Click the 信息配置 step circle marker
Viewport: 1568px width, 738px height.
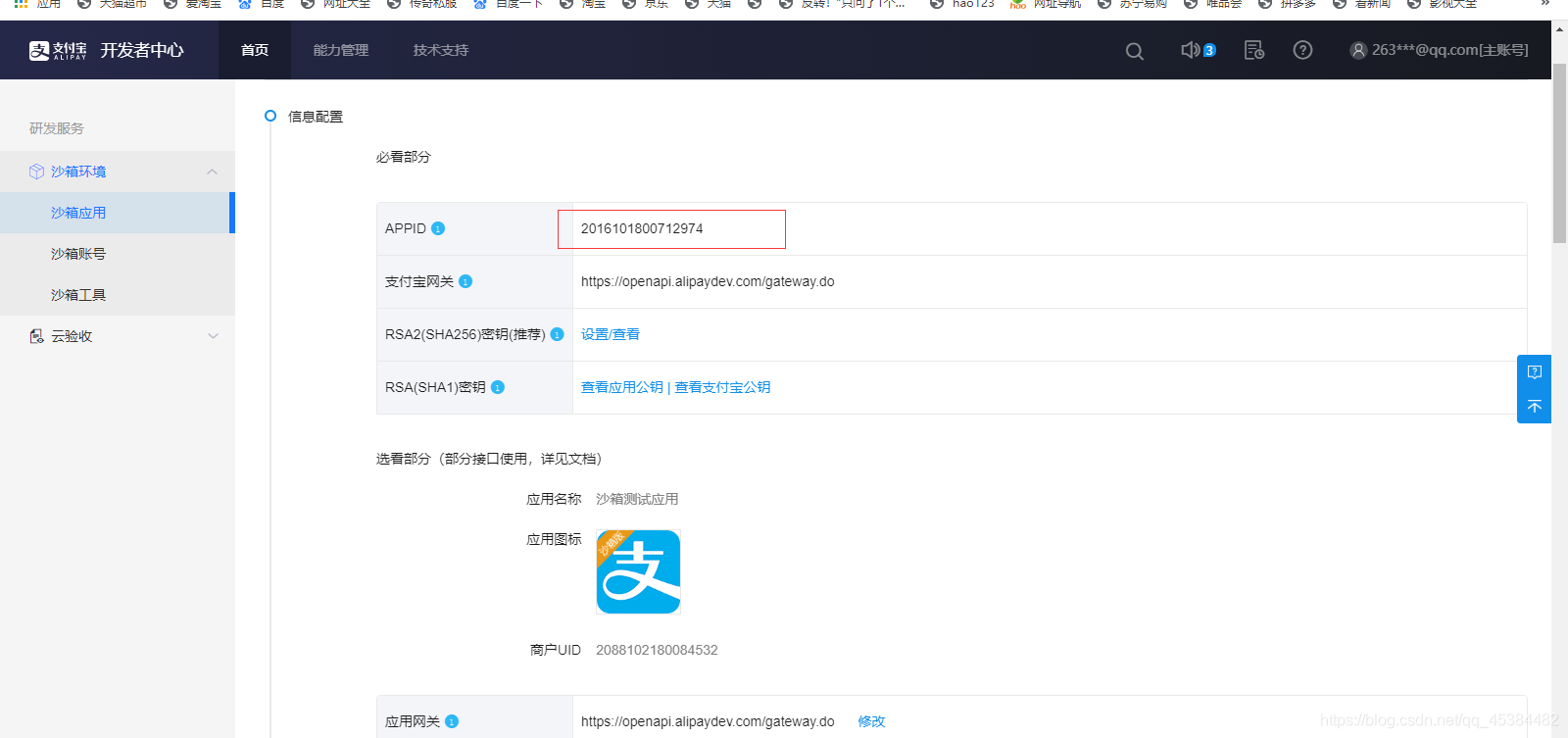[x=270, y=116]
